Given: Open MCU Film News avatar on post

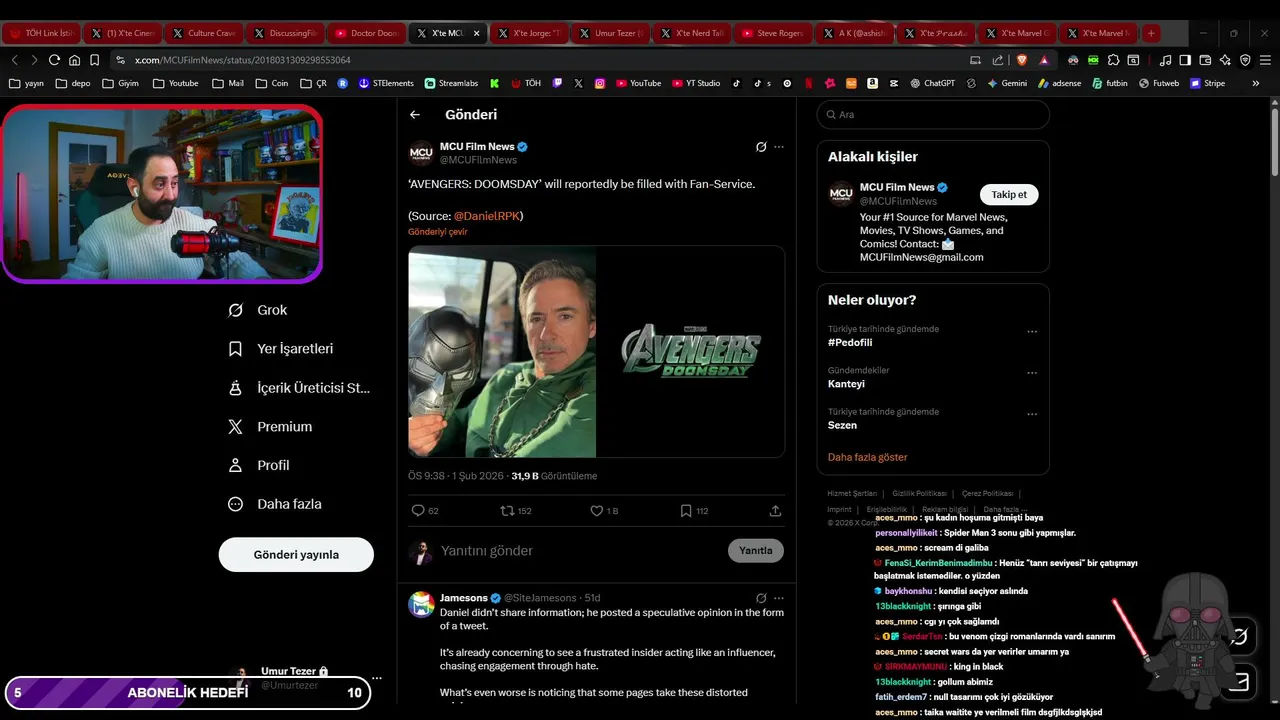Looking at the screenshot, I should point(421,153).
